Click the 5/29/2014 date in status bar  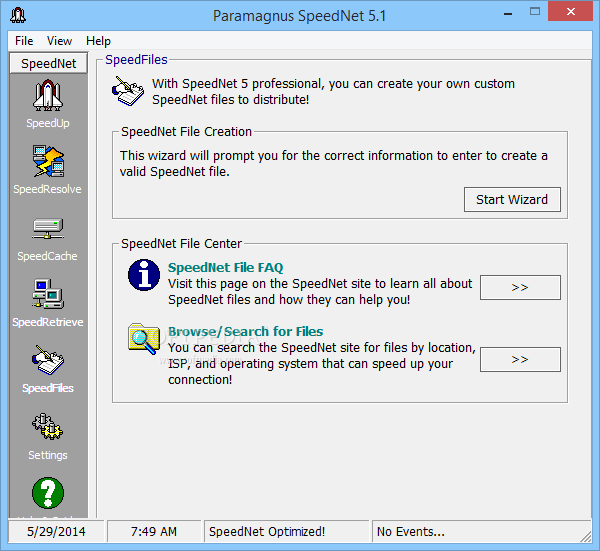coord(56,531)
